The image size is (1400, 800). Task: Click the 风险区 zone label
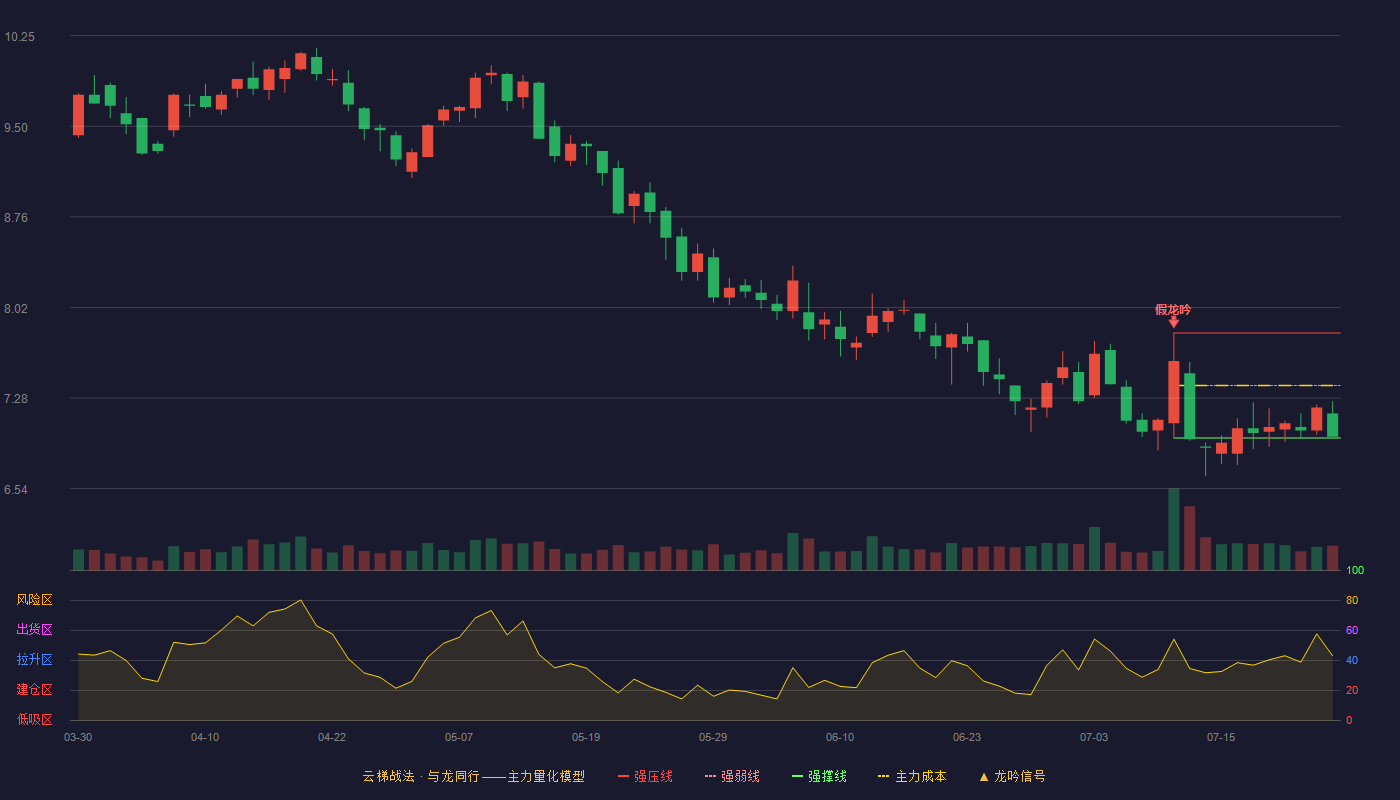(x=34, y=600)
